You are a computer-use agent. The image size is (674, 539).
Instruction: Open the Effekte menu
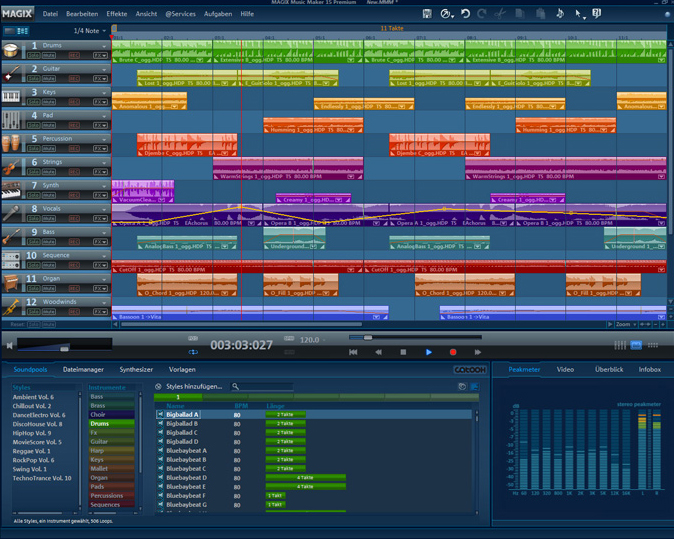point(117,14)
